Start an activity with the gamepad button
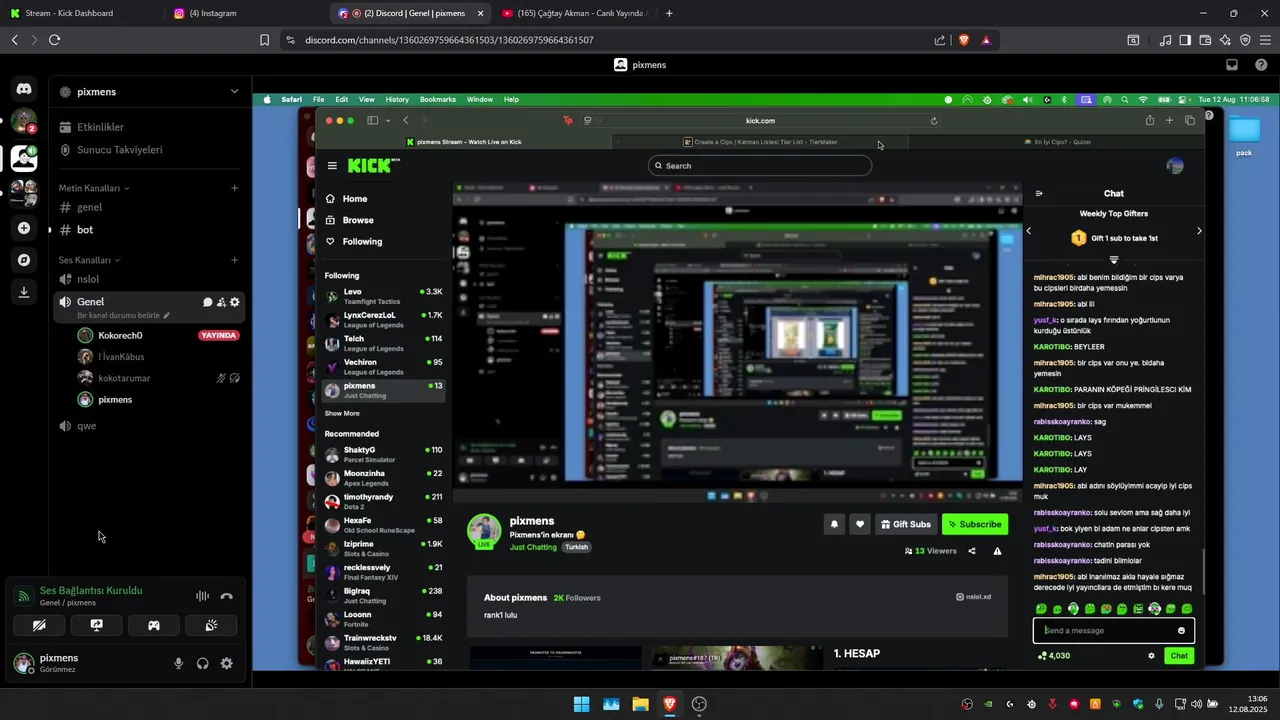1280x720 pixels. click(x=154, y=625)
